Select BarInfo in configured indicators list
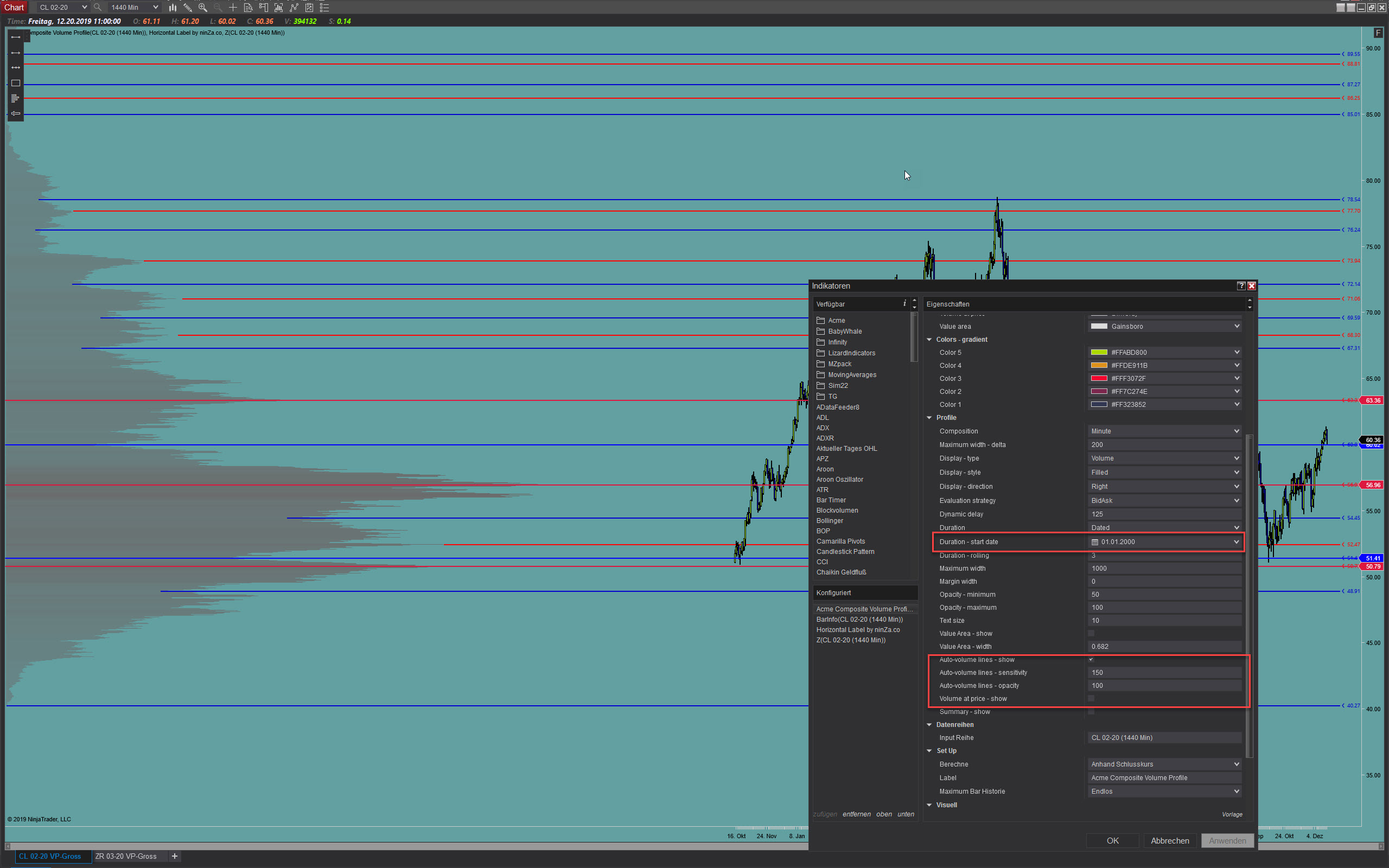This screenshot has width=1389, height=868. pyautogui.click(x=859, y=620)
